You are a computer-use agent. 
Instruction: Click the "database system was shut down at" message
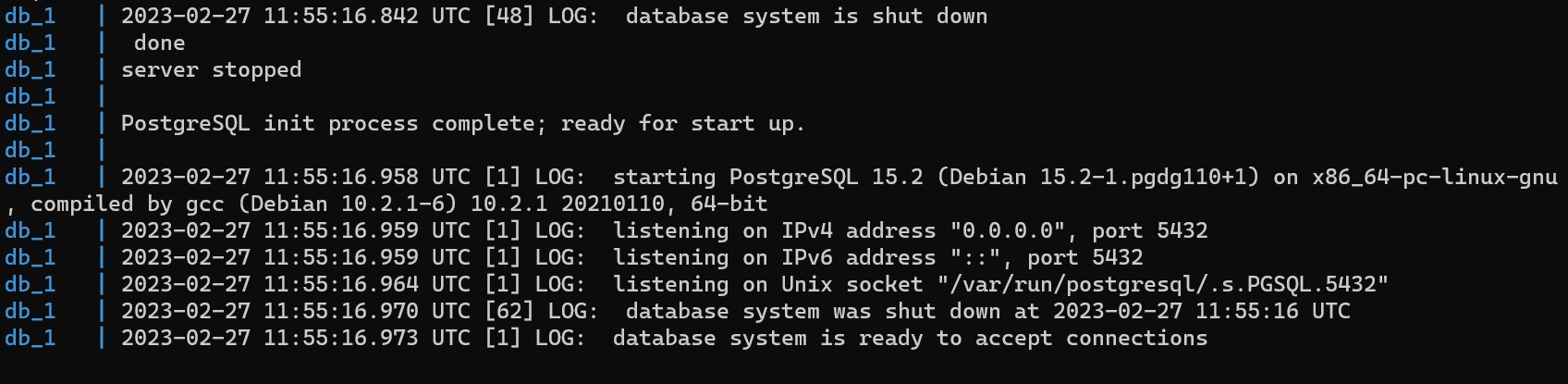[832, 312]
